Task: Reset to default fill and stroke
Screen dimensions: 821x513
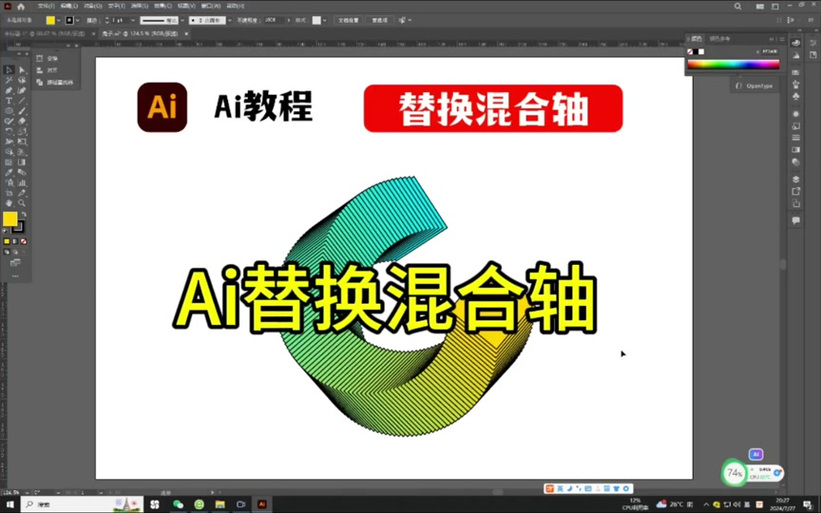Action: click(x=6, y=230)
